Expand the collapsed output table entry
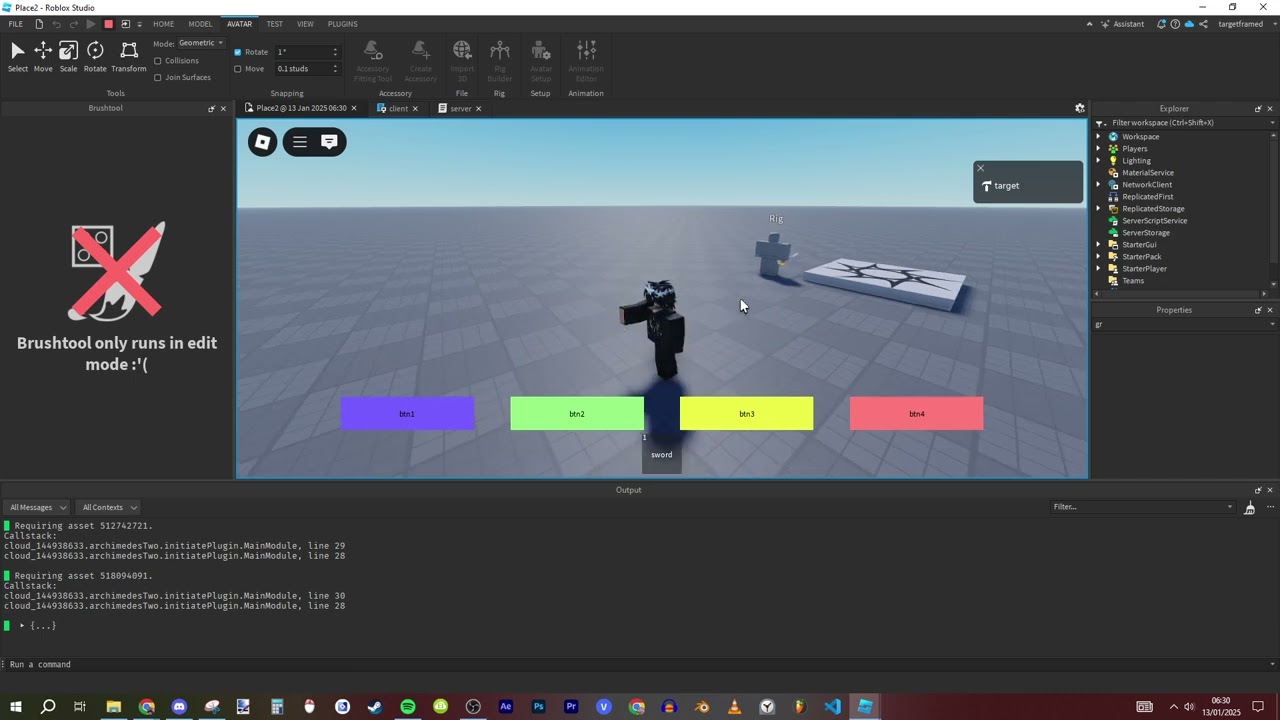This screenshot has width=1280, height=720. click(22, 626)
